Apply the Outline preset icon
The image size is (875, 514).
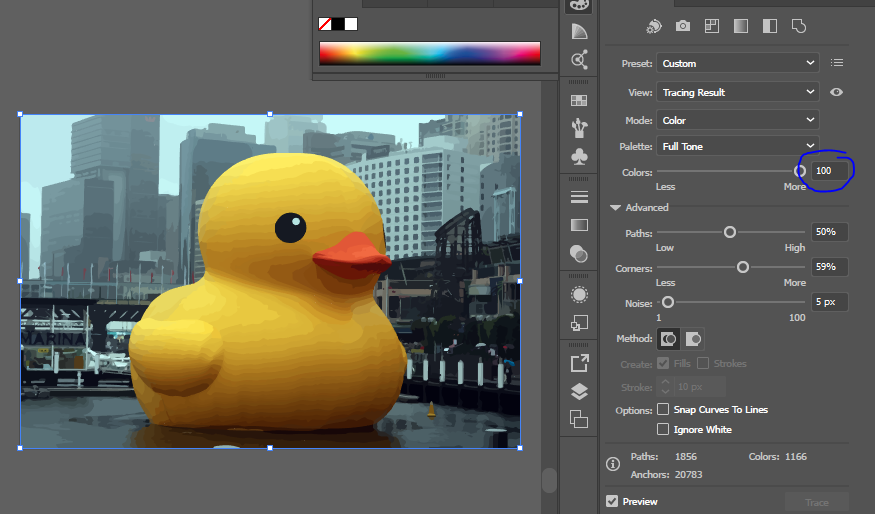[799, 26]
